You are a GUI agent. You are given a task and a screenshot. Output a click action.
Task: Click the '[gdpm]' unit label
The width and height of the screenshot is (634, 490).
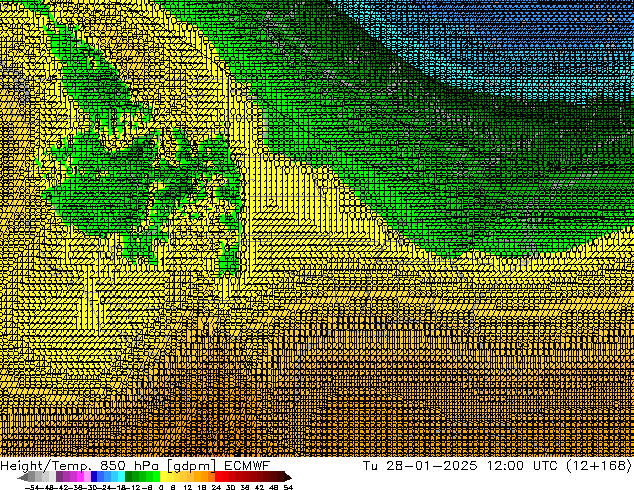192,466
